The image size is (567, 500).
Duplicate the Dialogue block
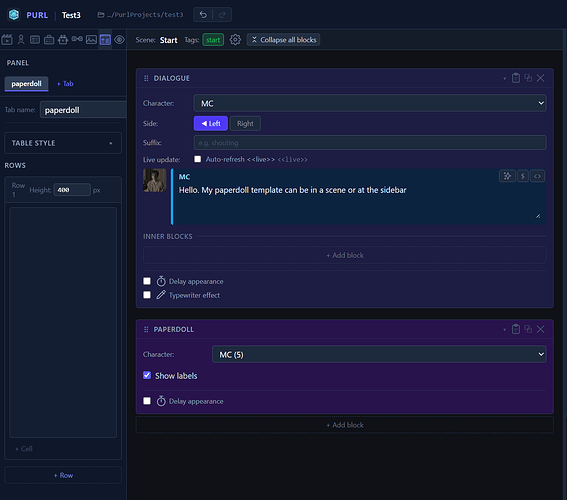528,78
